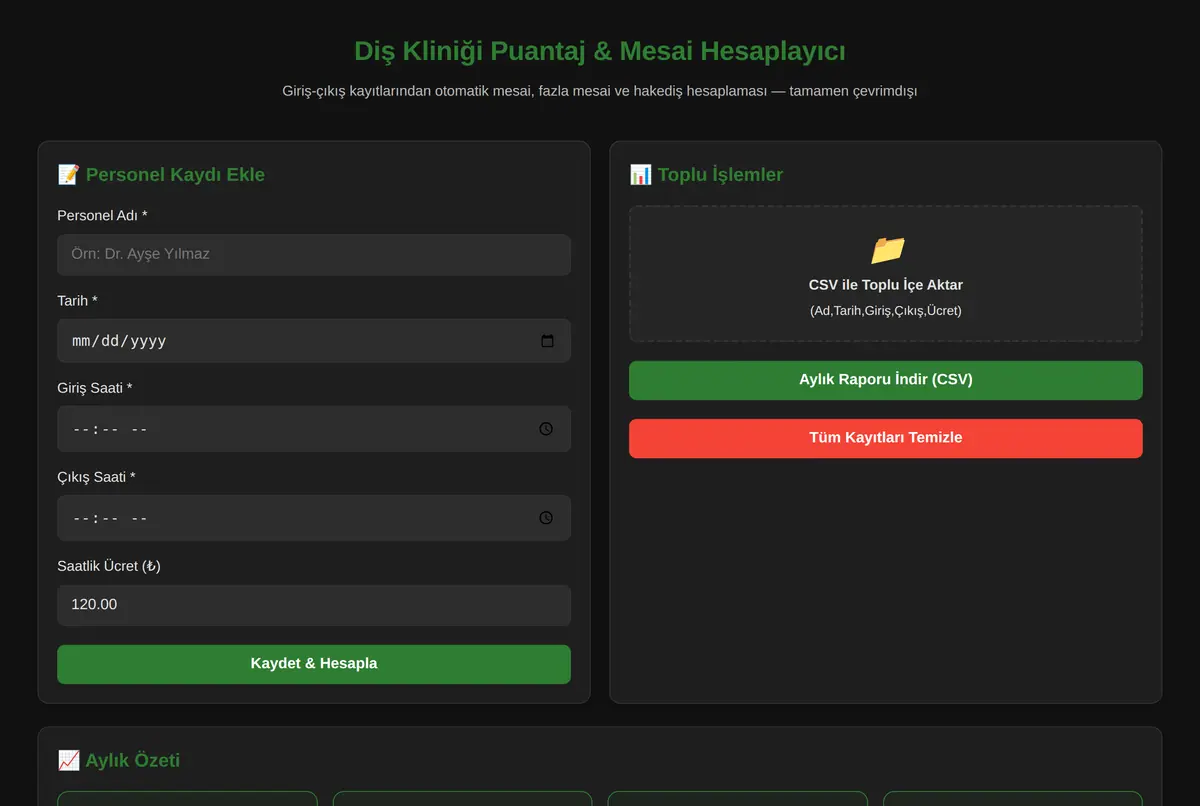Focus the Personel Adı text field
Viewport: 1200px width, 806px height.
pyautogui.click(x=314, y=255)
